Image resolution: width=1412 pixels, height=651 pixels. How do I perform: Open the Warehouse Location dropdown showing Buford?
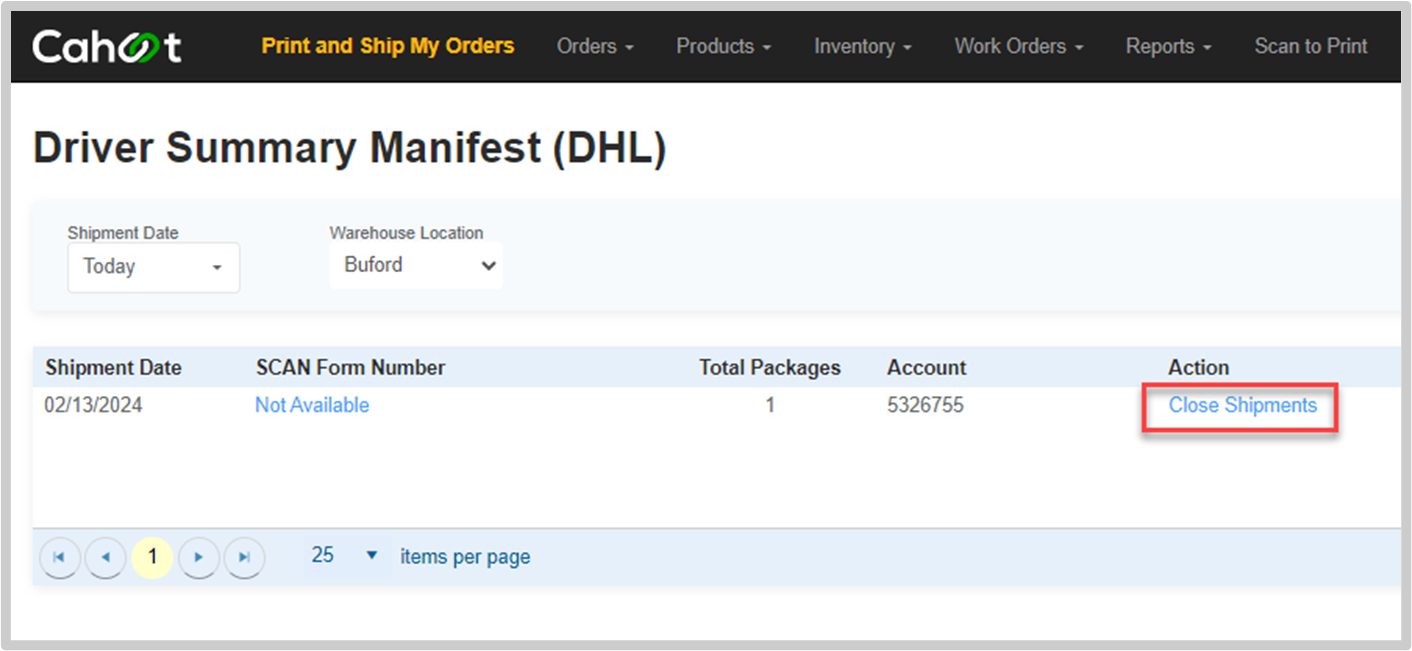[x=416, y=265]
